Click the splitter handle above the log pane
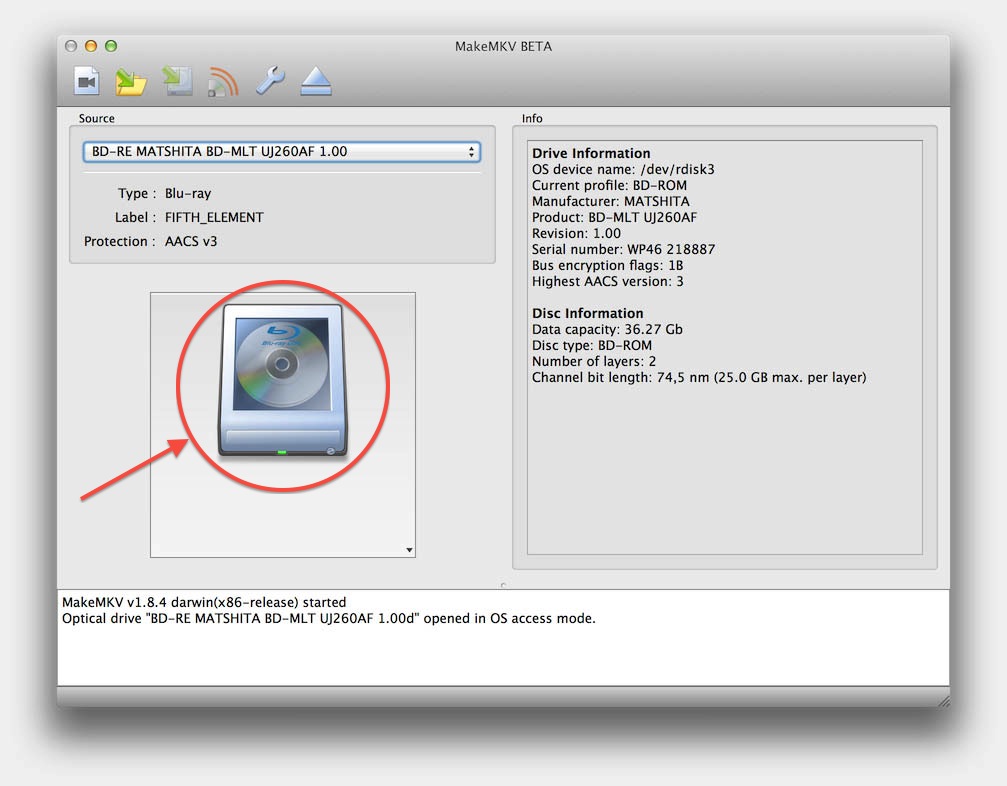This screenshot has width=1007, height=786. (x=503, y=584)
